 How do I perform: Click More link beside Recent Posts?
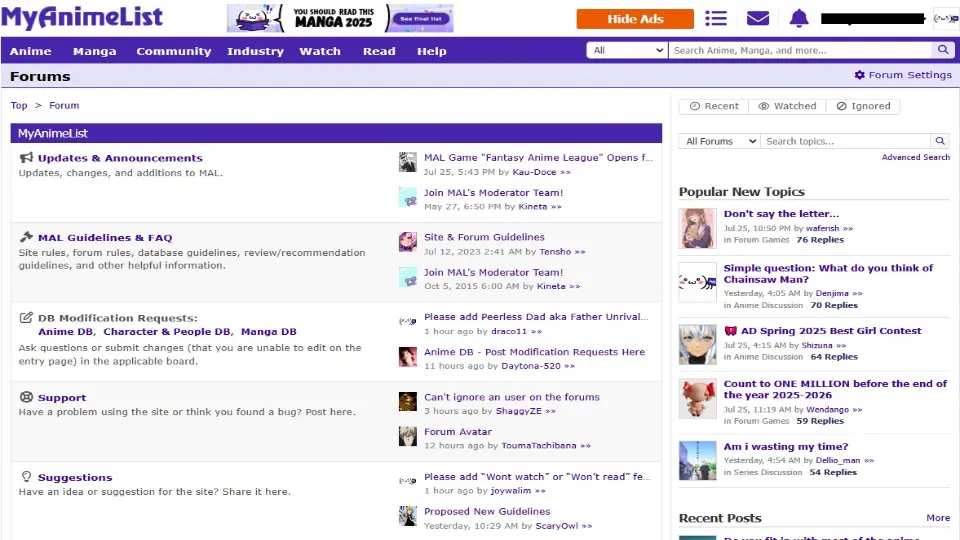click(x=938, y=518)
